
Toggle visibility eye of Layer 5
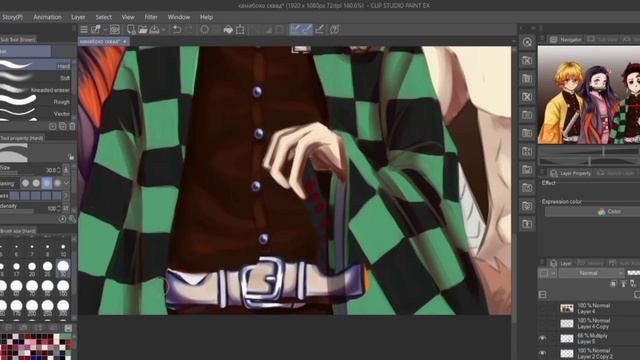click(x=542, y=338)
